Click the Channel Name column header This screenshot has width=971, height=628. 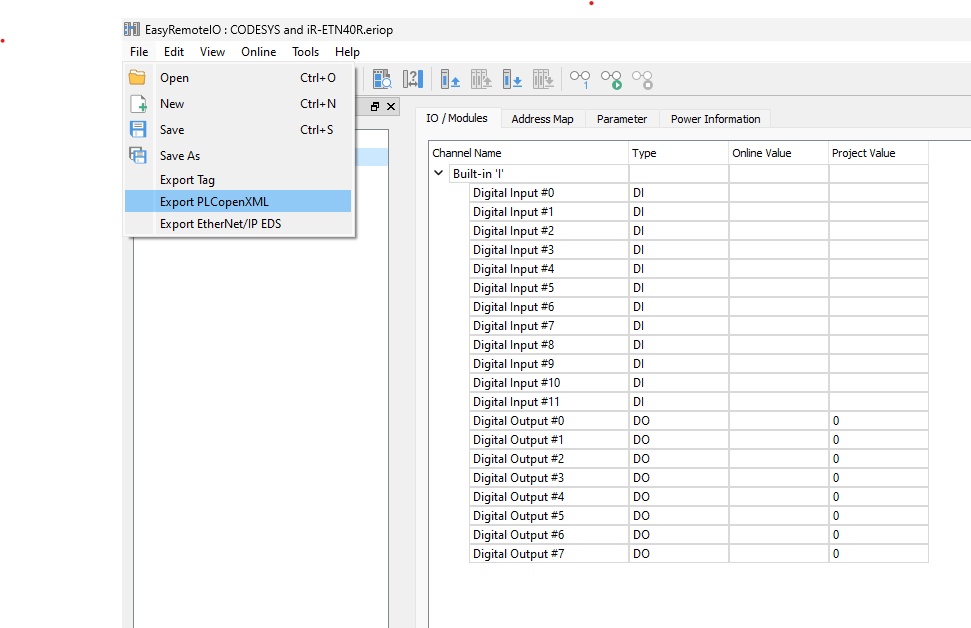(x=528, y=153)
